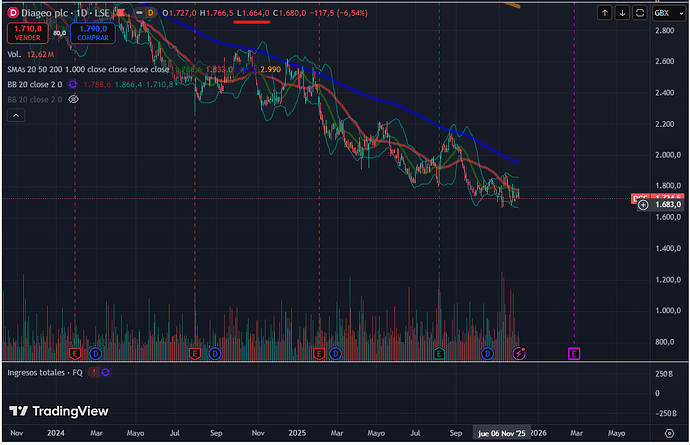Click the 2.800 price scale label
This screenshot has height=445, width=690.
pyautogui.click(x=664, y=30)
